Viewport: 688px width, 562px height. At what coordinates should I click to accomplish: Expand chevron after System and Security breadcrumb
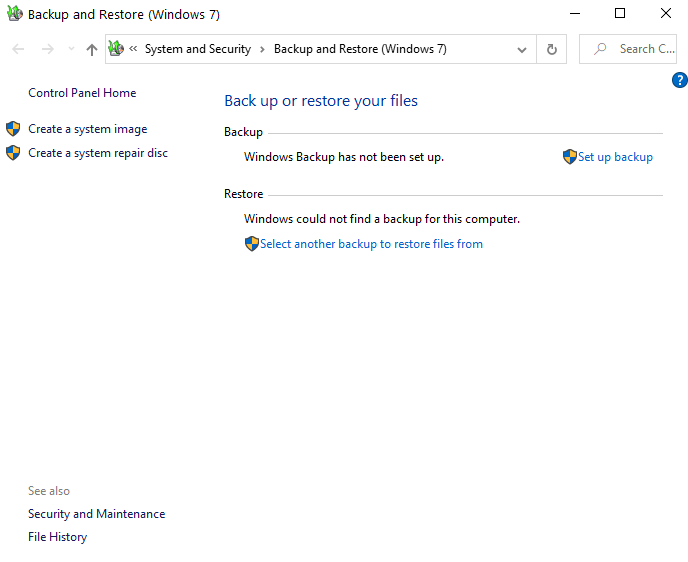(262, 49)
